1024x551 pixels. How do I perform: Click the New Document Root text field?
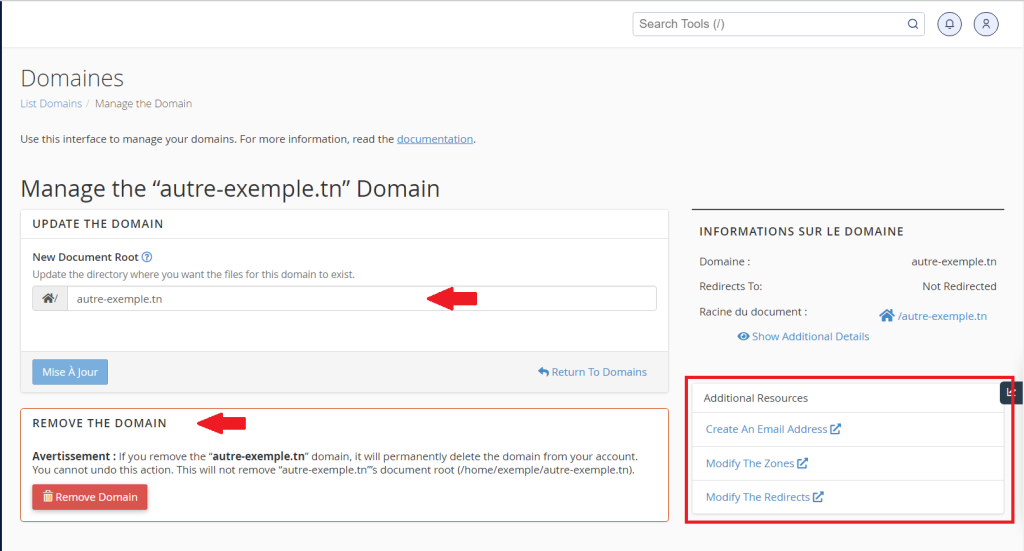360,298
